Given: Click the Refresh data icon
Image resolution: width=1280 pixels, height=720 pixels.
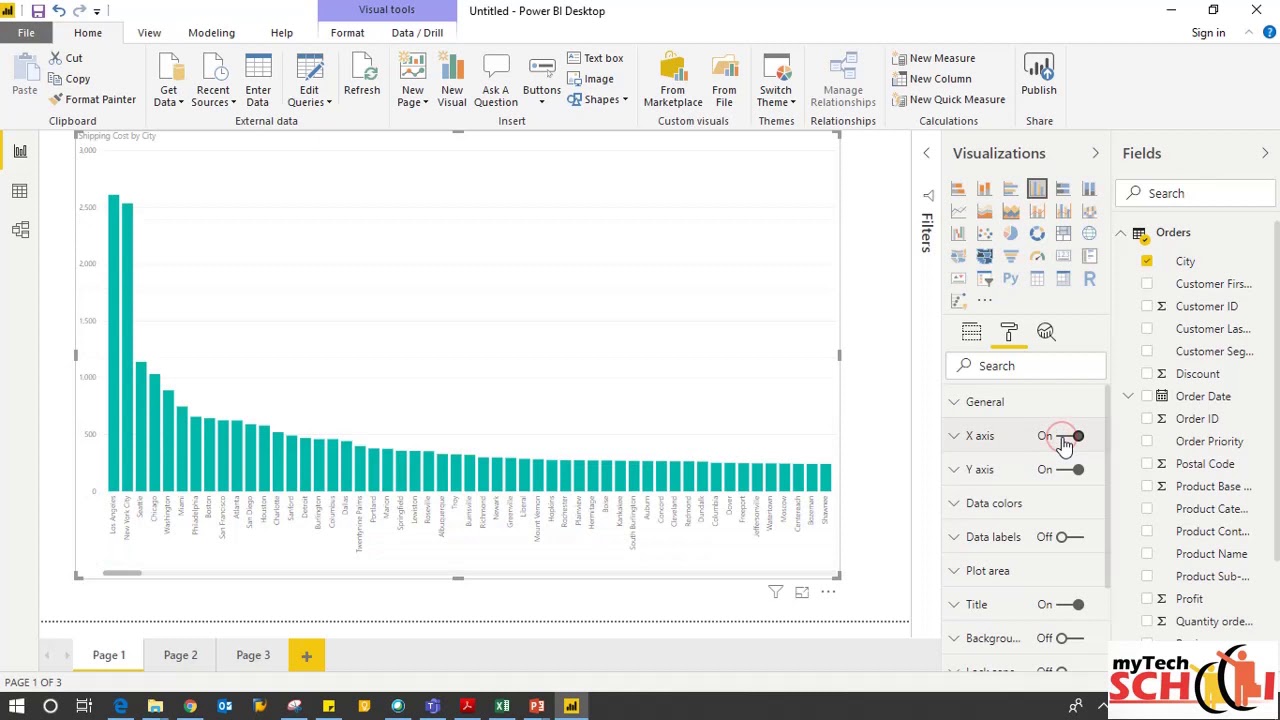Looking at the screenshot, I should 362,70.
